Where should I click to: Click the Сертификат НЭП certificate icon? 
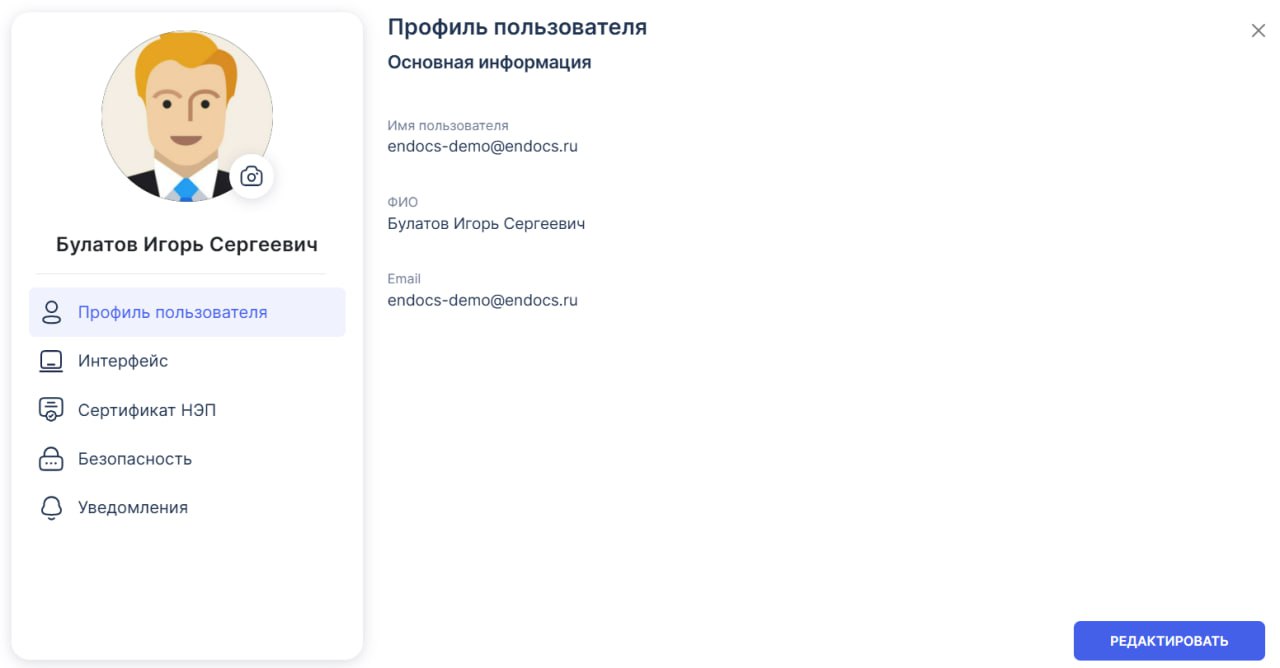click(51, 410)
